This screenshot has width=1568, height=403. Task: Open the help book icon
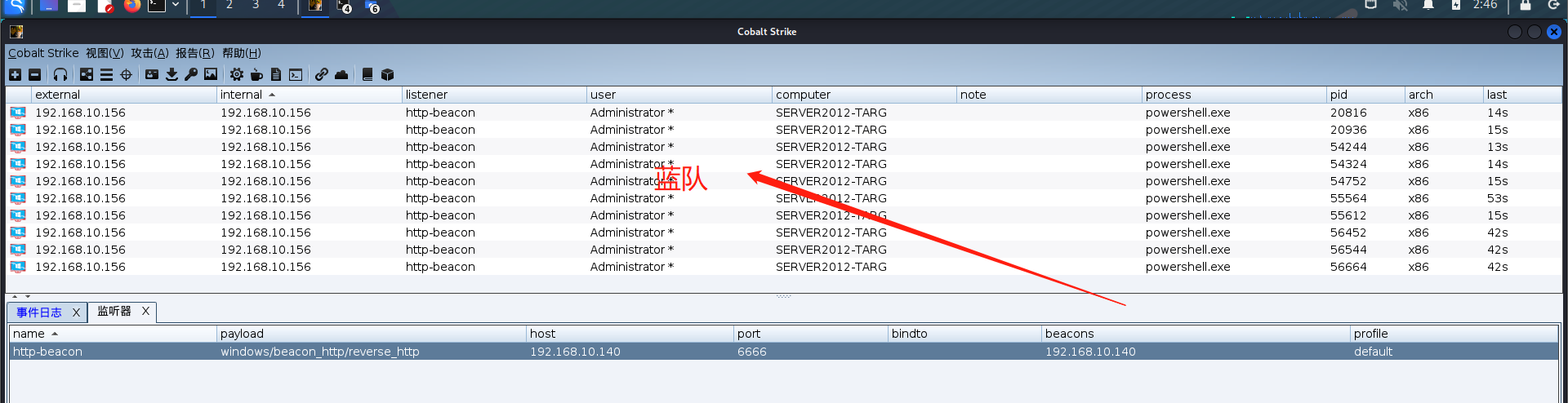click(x=367, y=75)
